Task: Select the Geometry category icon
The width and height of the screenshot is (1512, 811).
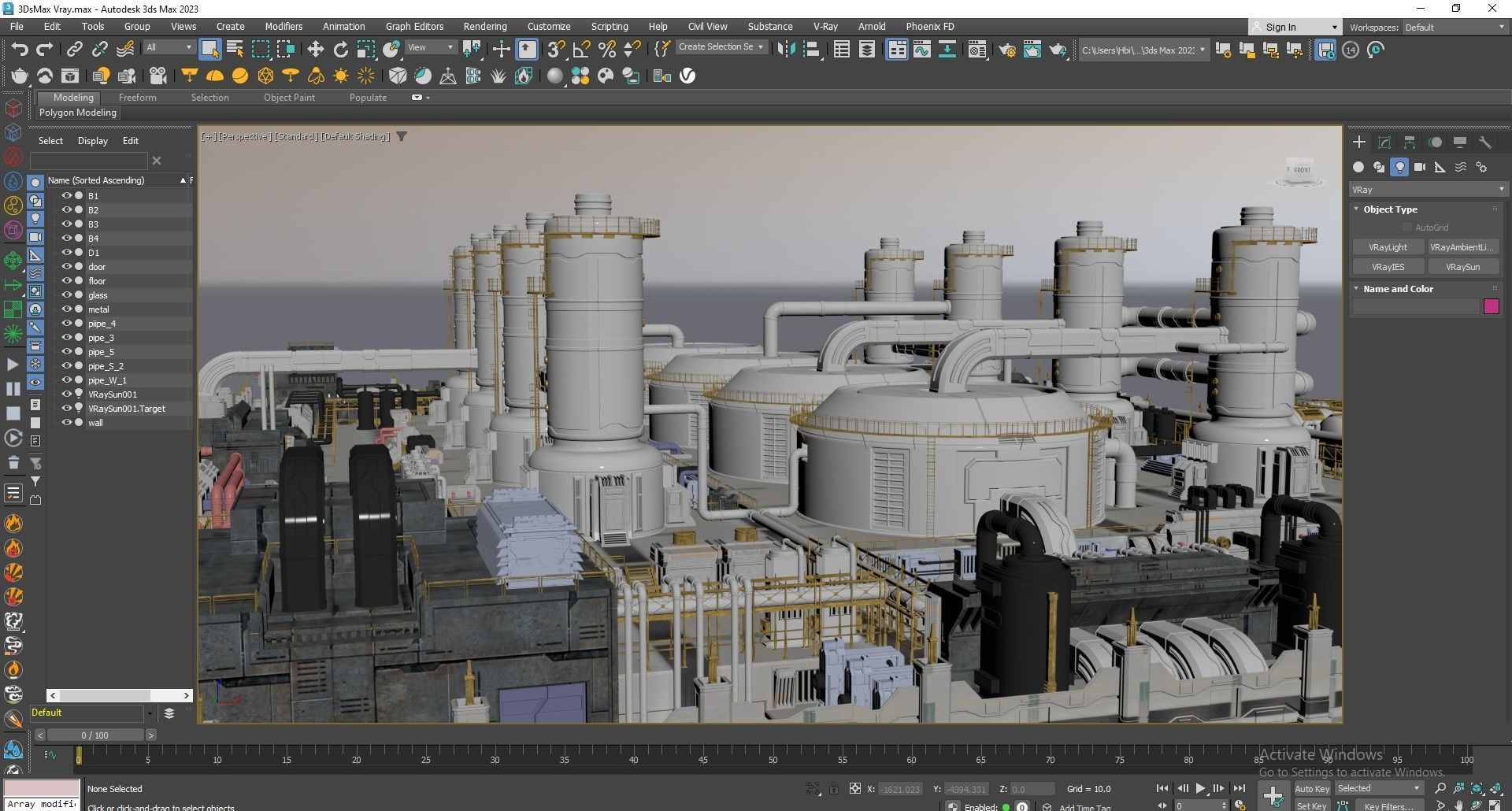Action: 1358,167
